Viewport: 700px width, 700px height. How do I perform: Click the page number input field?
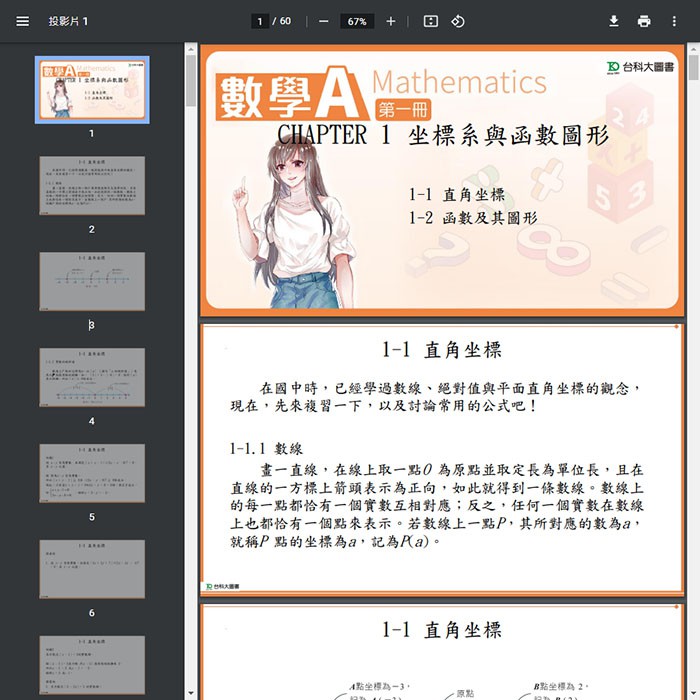260,21
